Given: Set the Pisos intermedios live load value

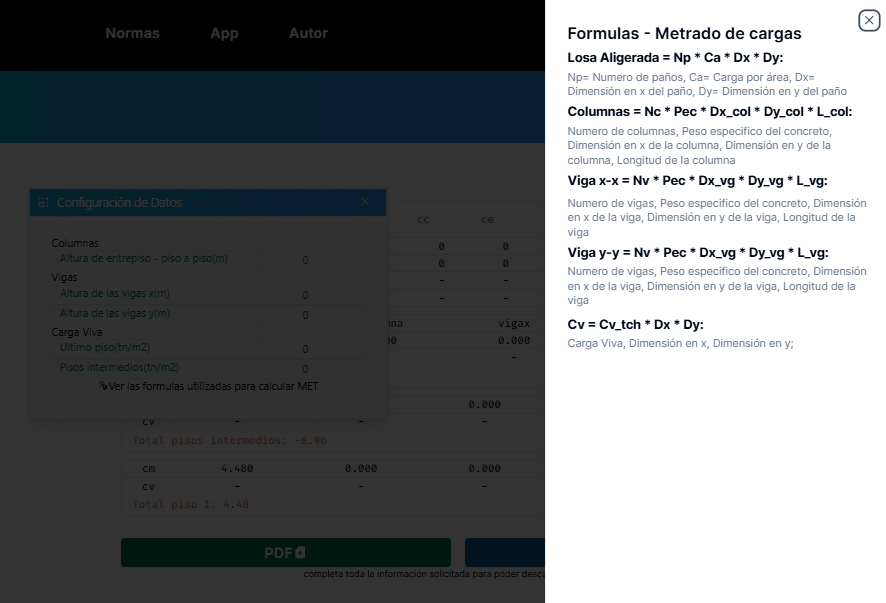Looking at the screenshot, I should tap(305, 368).
